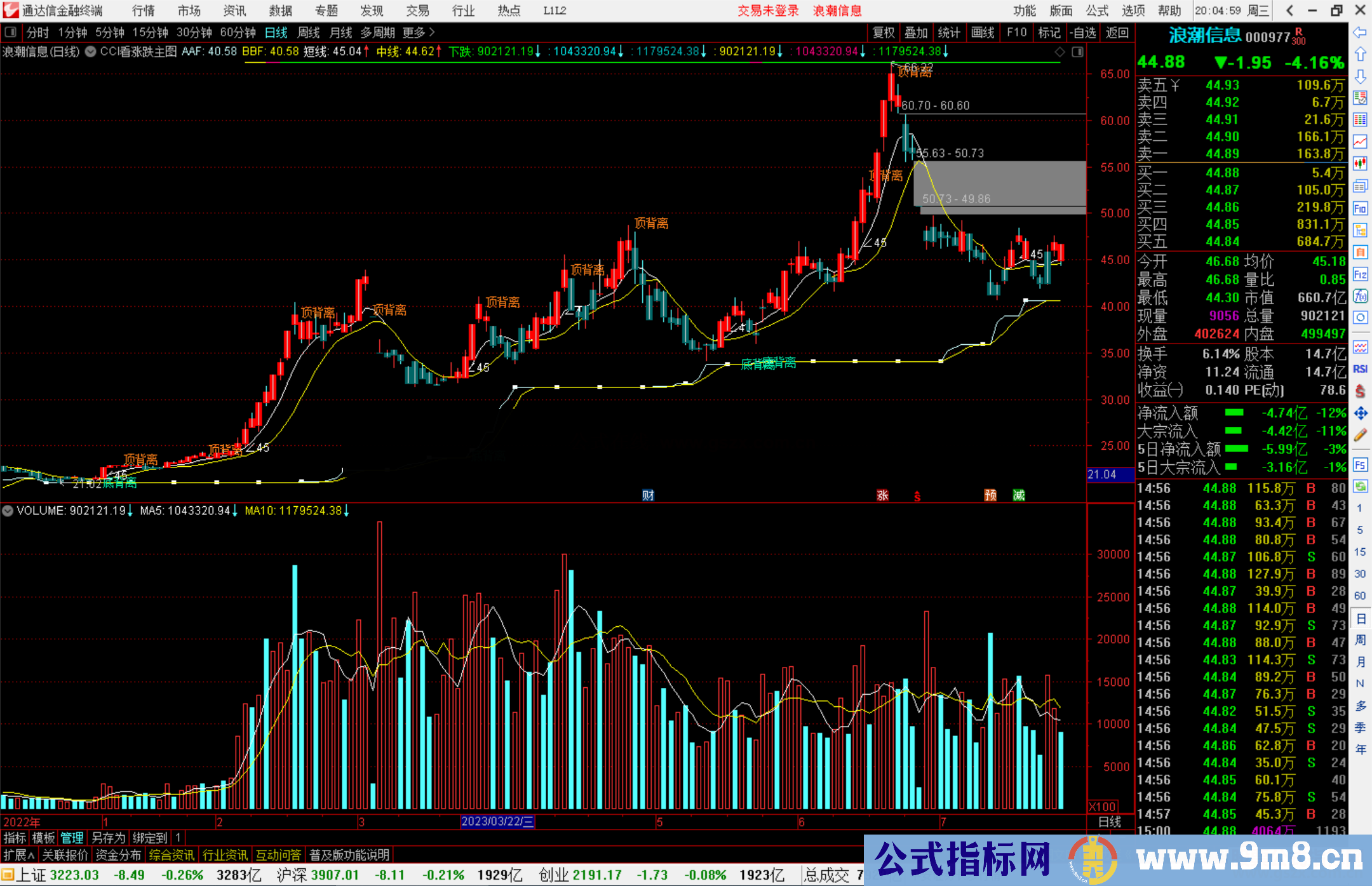Open the RSI indicator from the sidebar
1372x886 pixels.
click(1360, 369)
